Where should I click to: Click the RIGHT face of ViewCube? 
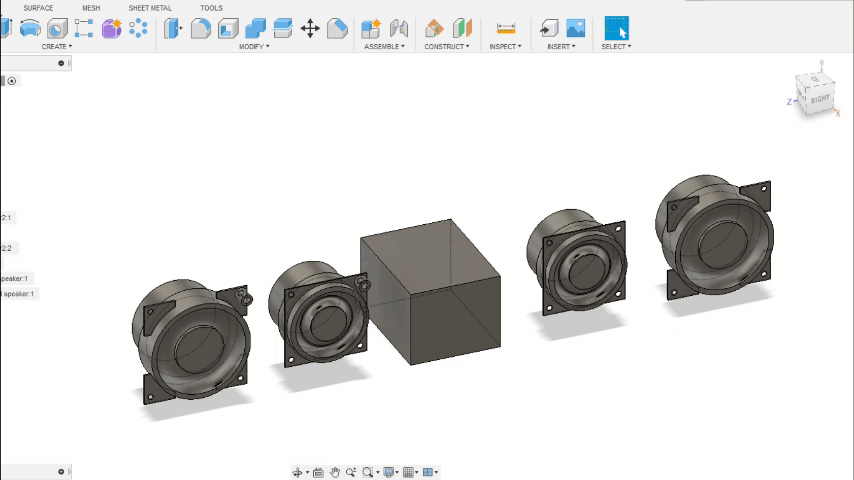(820, 99)
